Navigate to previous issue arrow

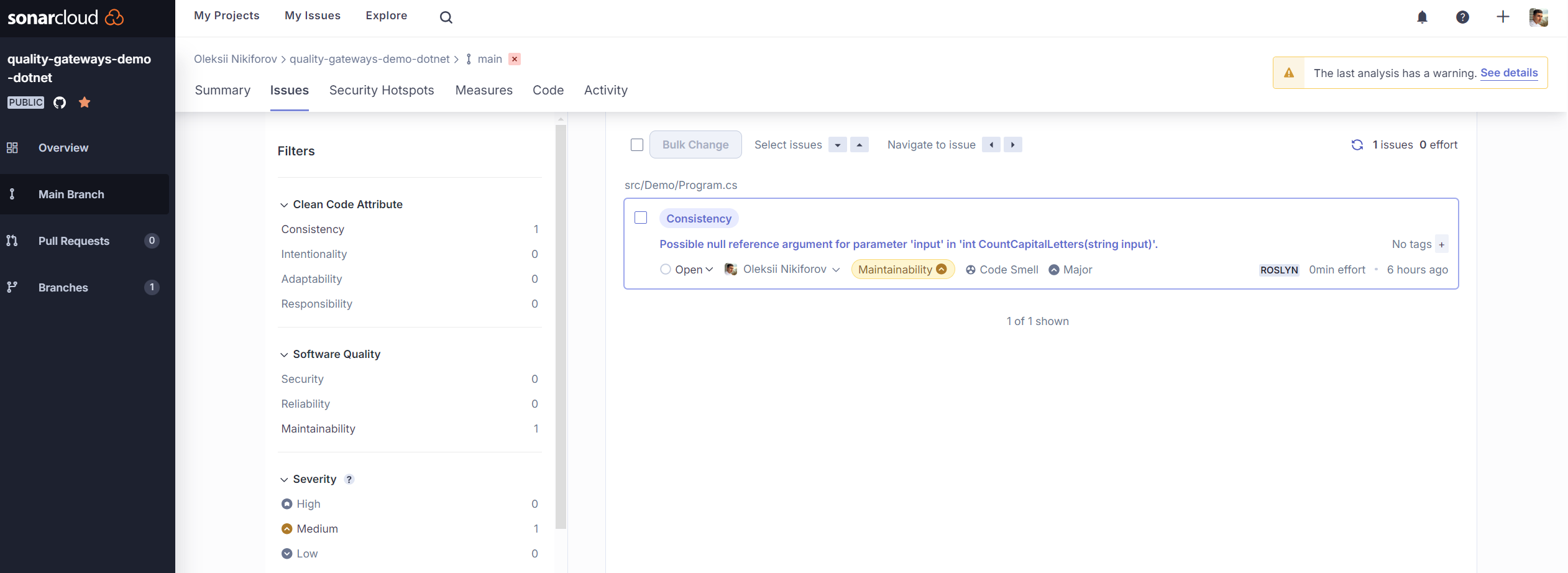[991, 145]
